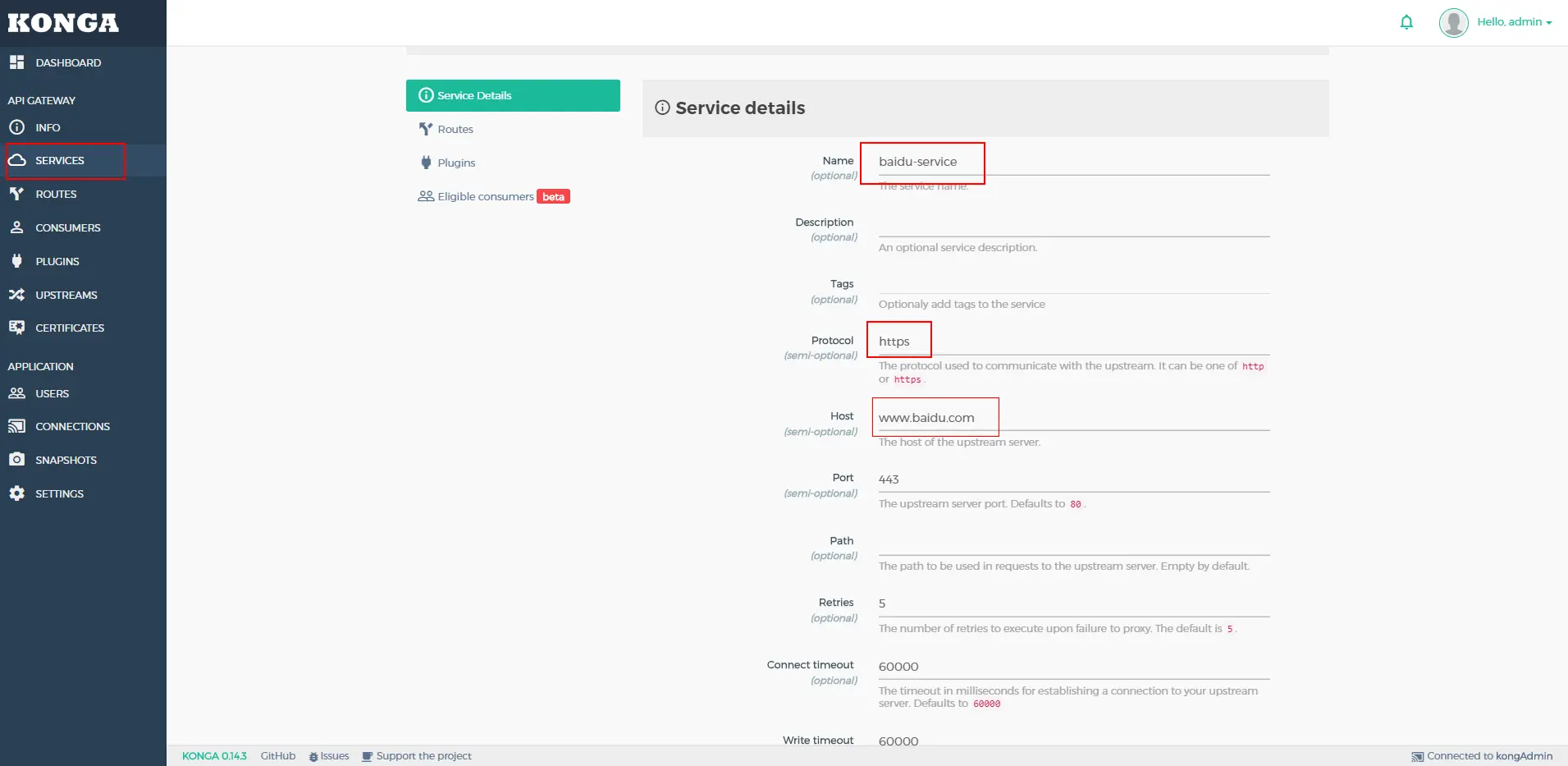The height and width of the screenshot is (766, 1568).
Task: Expand the Hello, admin dropdown
Action: (x=1515, y=22)
